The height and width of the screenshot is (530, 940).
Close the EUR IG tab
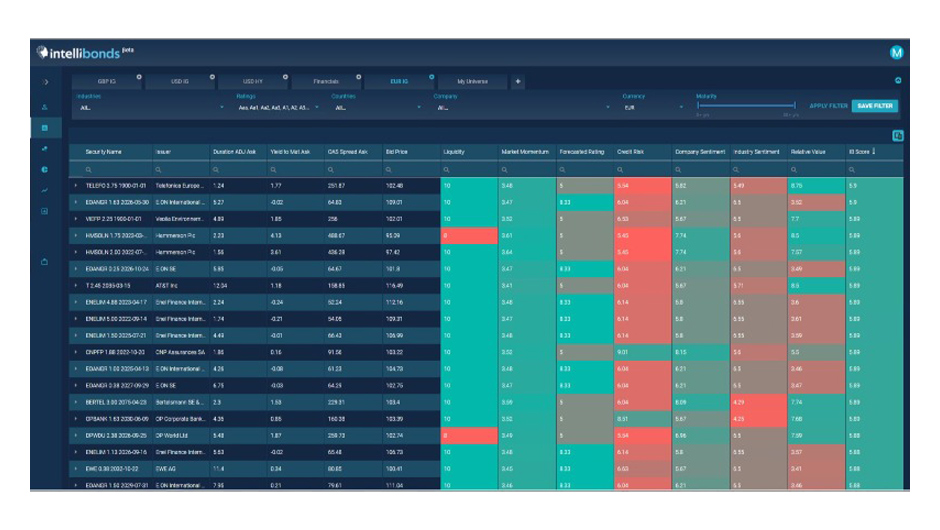(x=432, y=77)
